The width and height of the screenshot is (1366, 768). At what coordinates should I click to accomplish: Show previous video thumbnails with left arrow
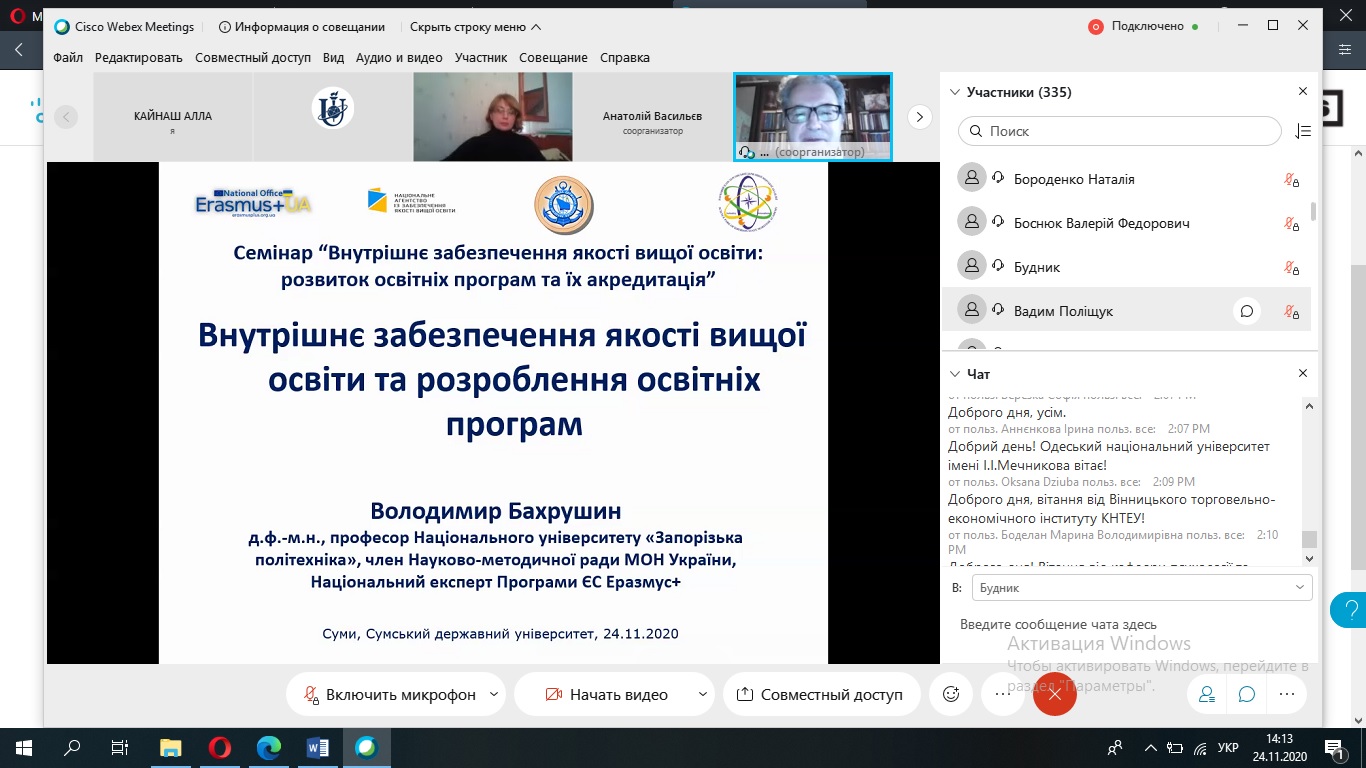66,117
